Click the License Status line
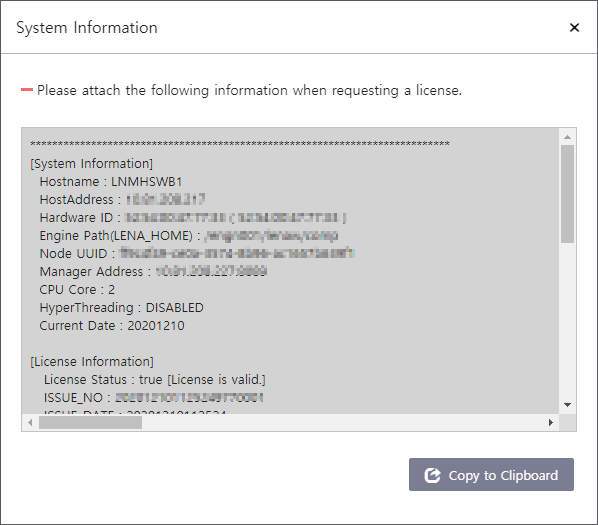 (x=154, y=379)
